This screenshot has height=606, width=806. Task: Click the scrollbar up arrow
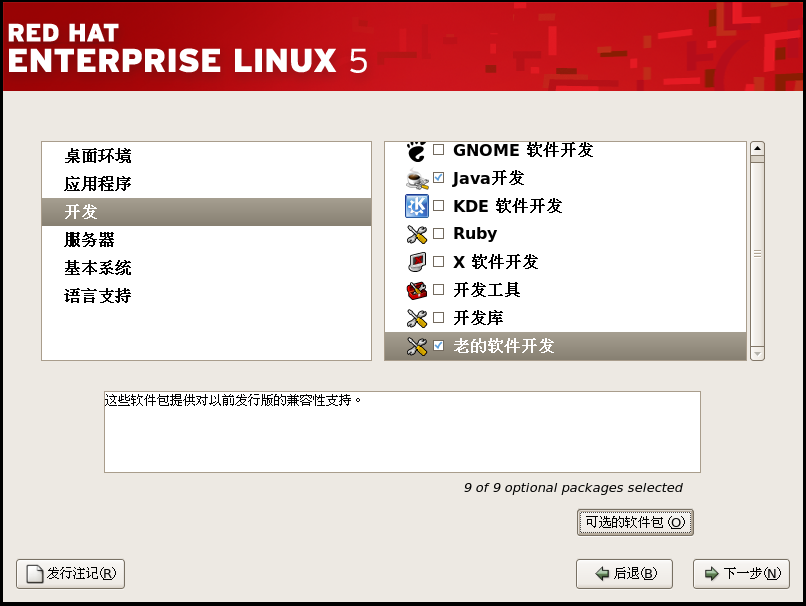(757, 149)
